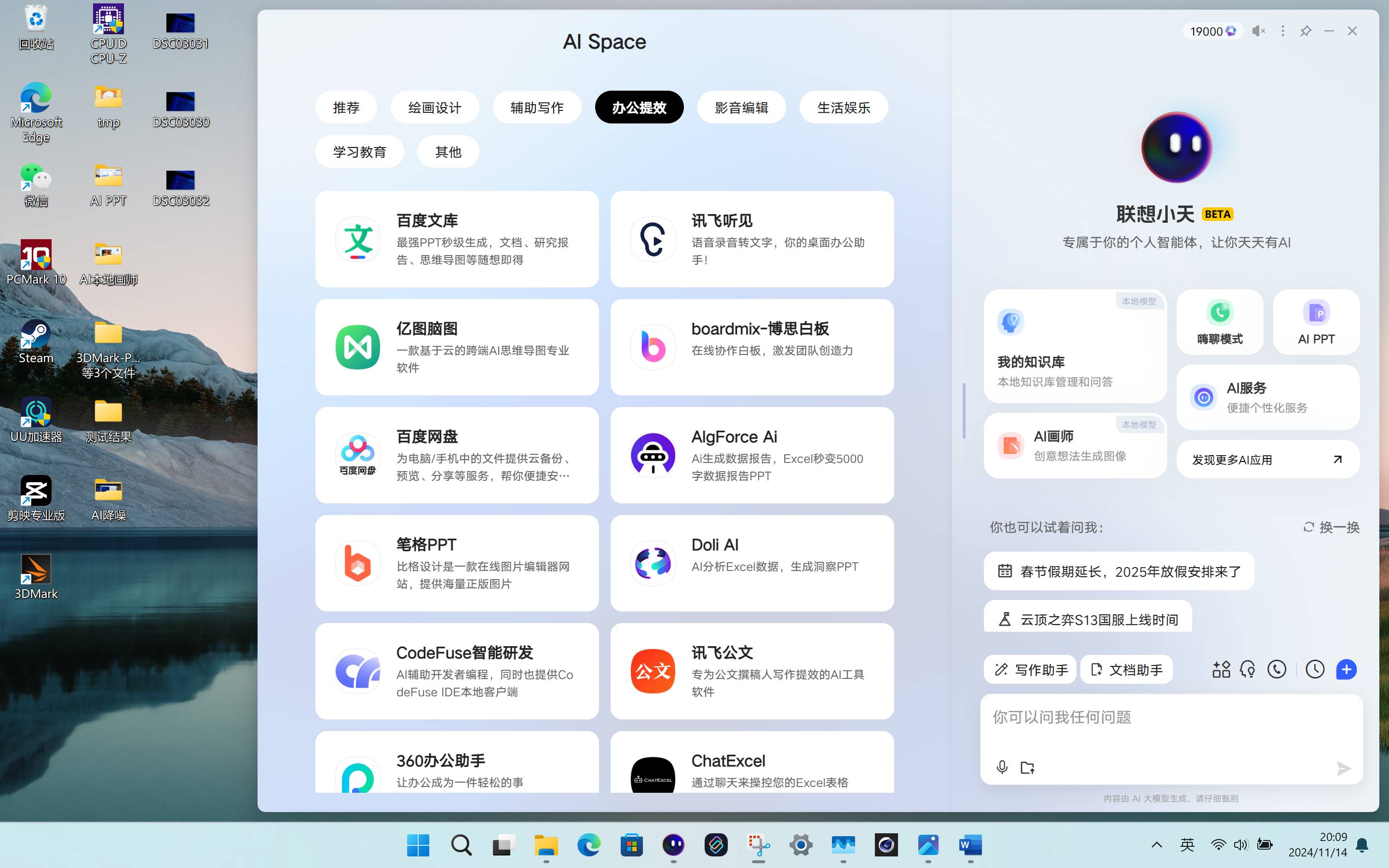Click the 19000 points badge

click(x=1212, y=31)
